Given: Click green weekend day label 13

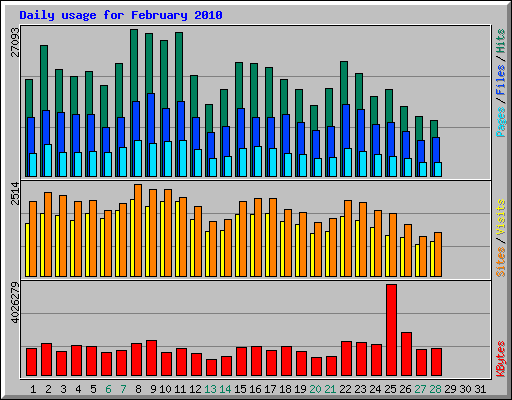Looking at the screenshot, I should point(210,389).
